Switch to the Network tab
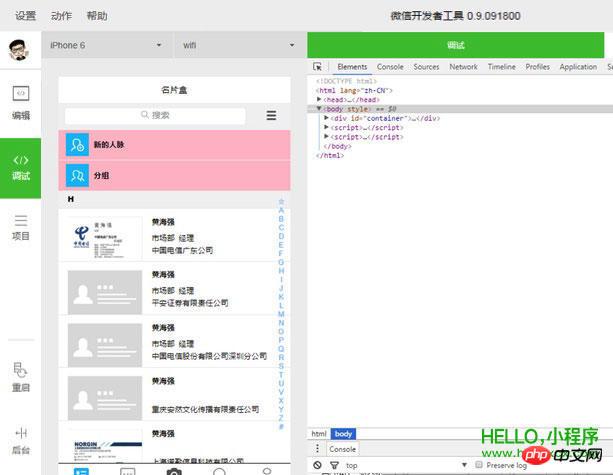This screenshot has height=475, width=613. tap(463, 67)
